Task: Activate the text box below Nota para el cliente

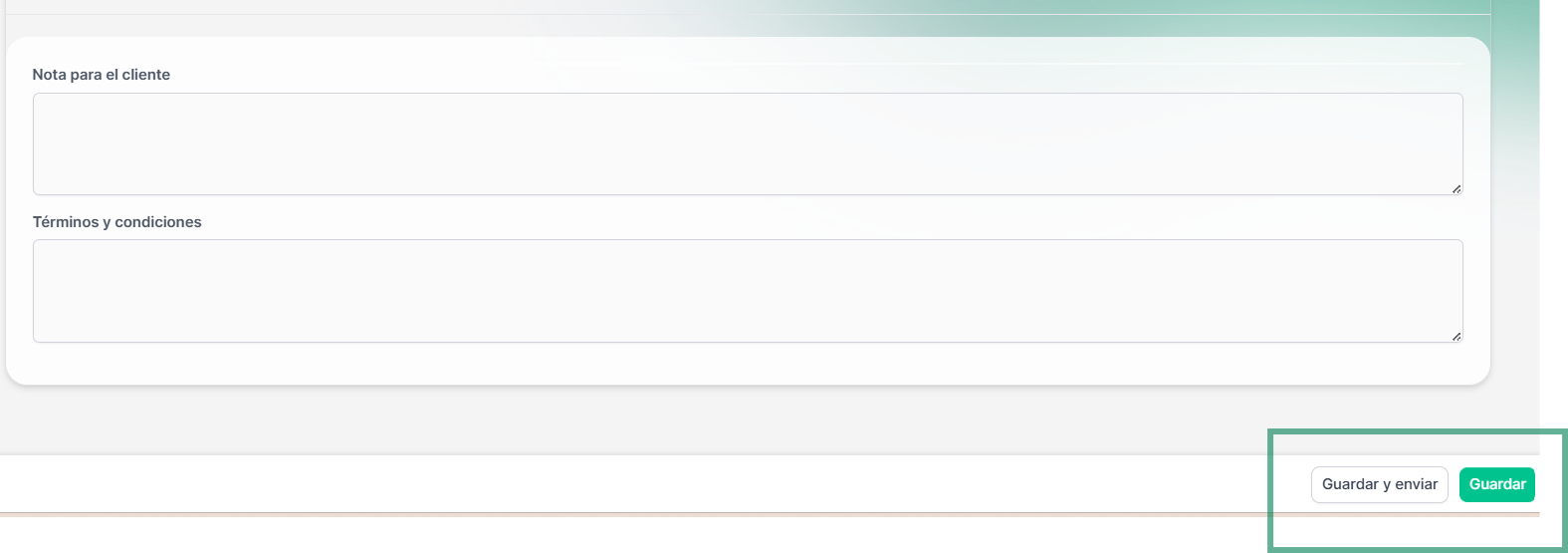Action: click(748, 143)
